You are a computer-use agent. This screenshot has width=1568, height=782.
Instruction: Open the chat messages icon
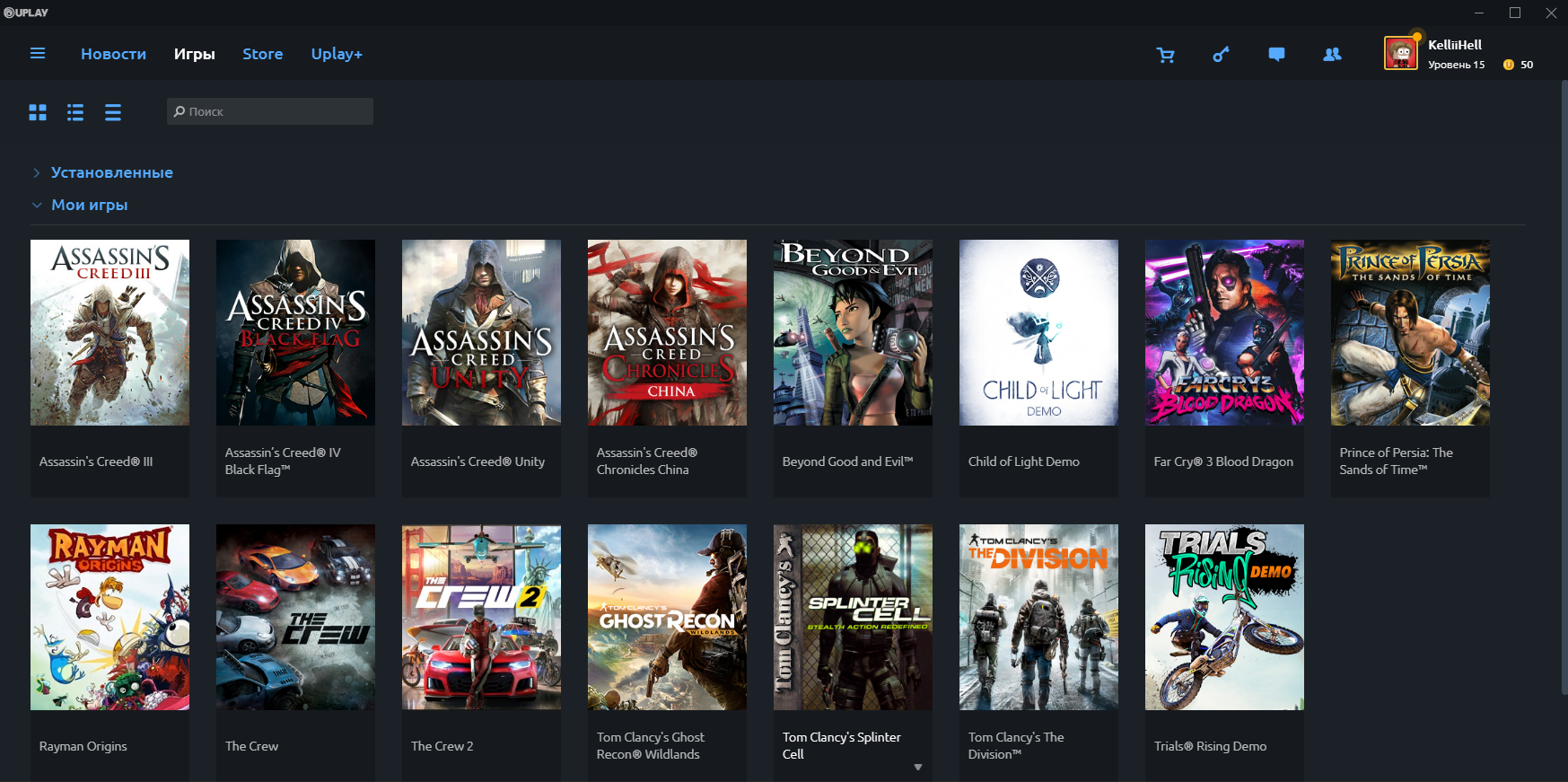click(x=1276, y=55)
